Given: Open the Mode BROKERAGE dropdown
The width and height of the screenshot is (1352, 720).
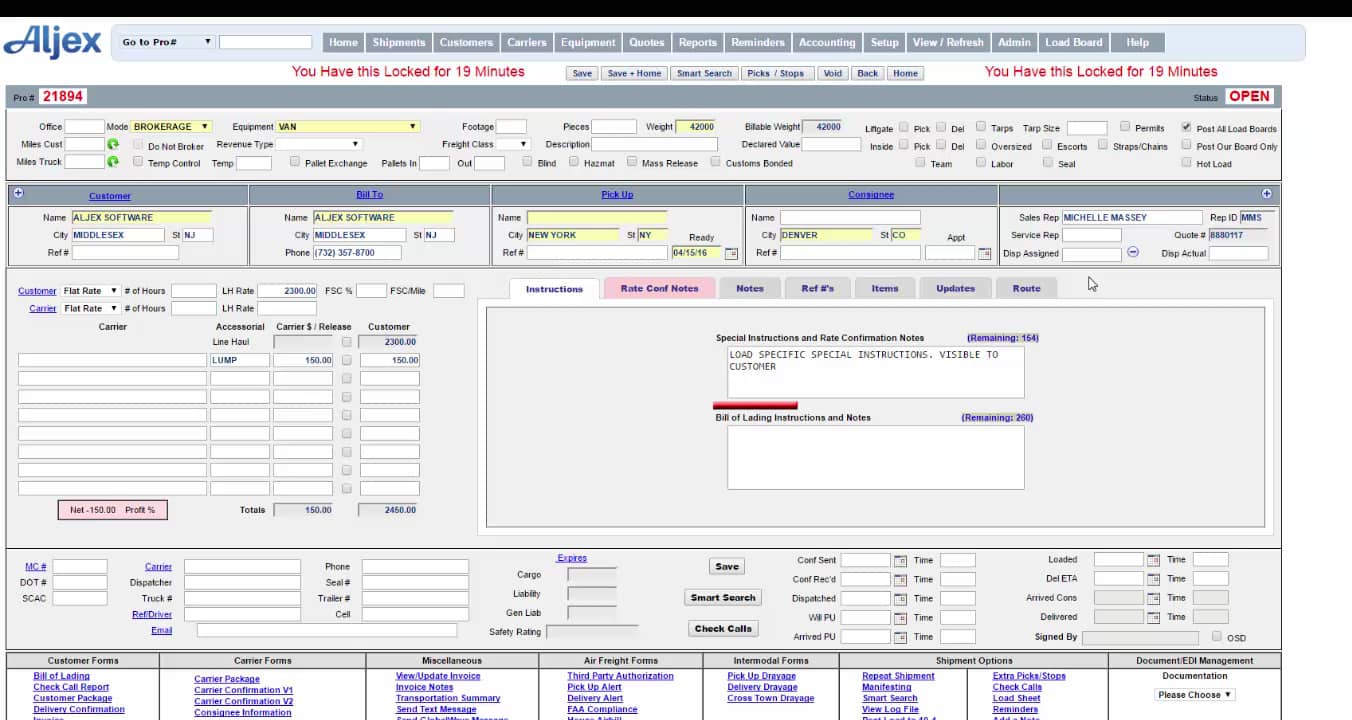Looking at the screenshot, I should (x=171, y=127).
